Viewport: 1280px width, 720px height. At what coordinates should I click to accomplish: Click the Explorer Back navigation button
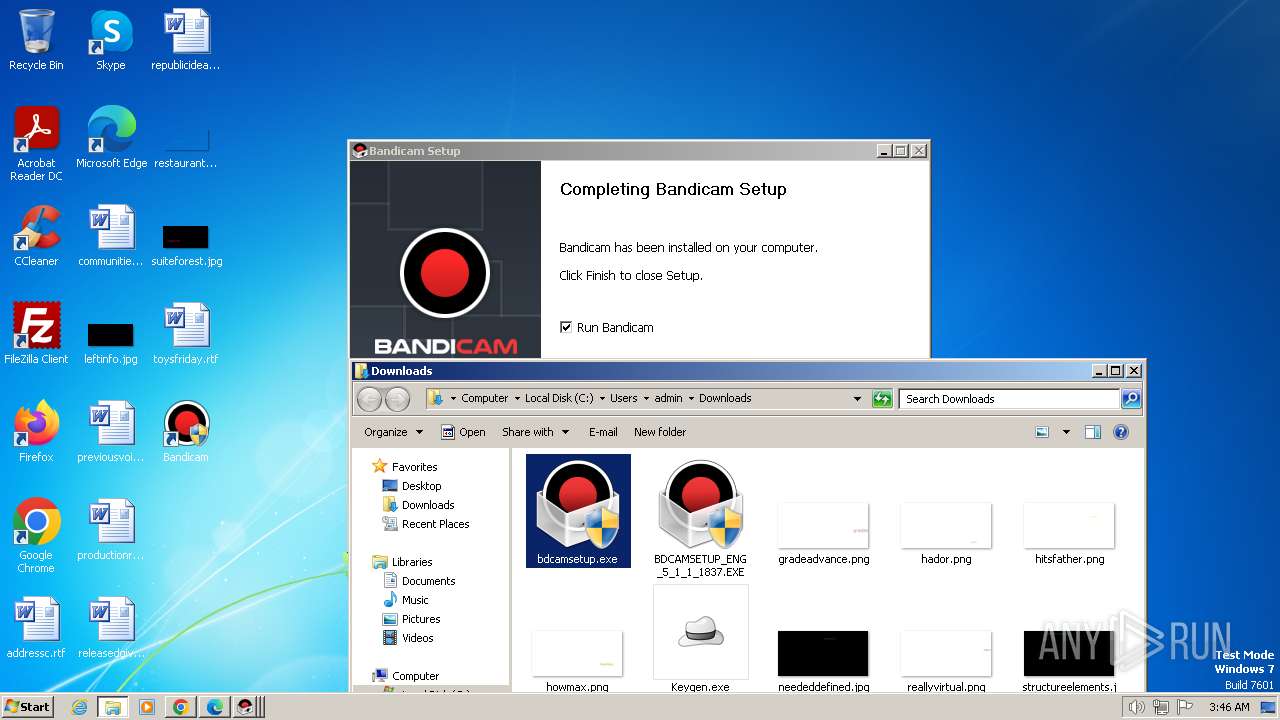(x=369, y=398)
